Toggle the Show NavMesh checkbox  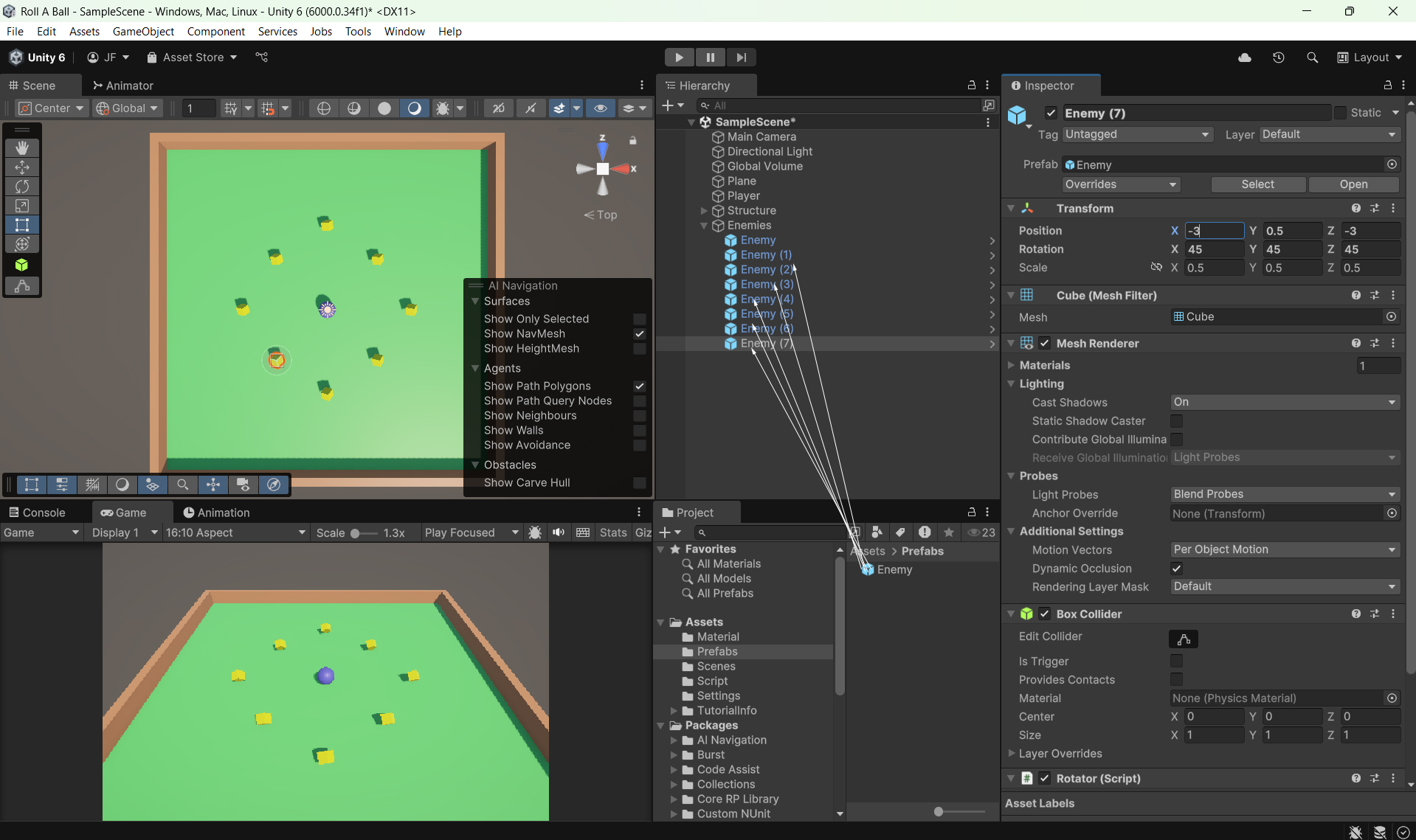pyautogui.click(x=640, y=334)
